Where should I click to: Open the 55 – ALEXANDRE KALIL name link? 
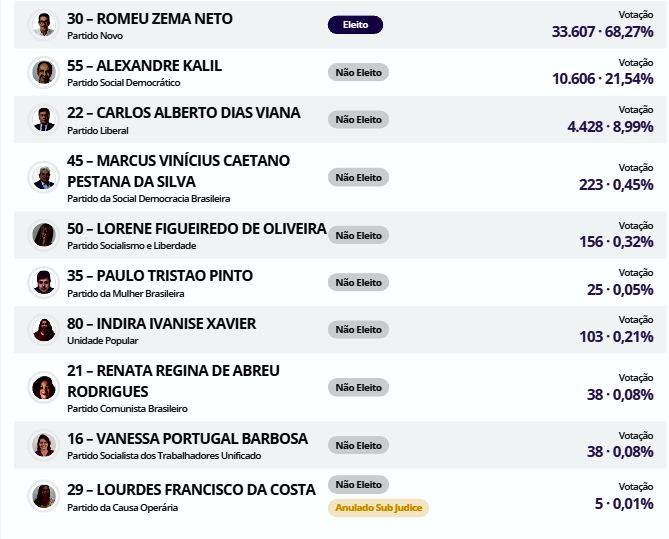click(x=144, y=66)
